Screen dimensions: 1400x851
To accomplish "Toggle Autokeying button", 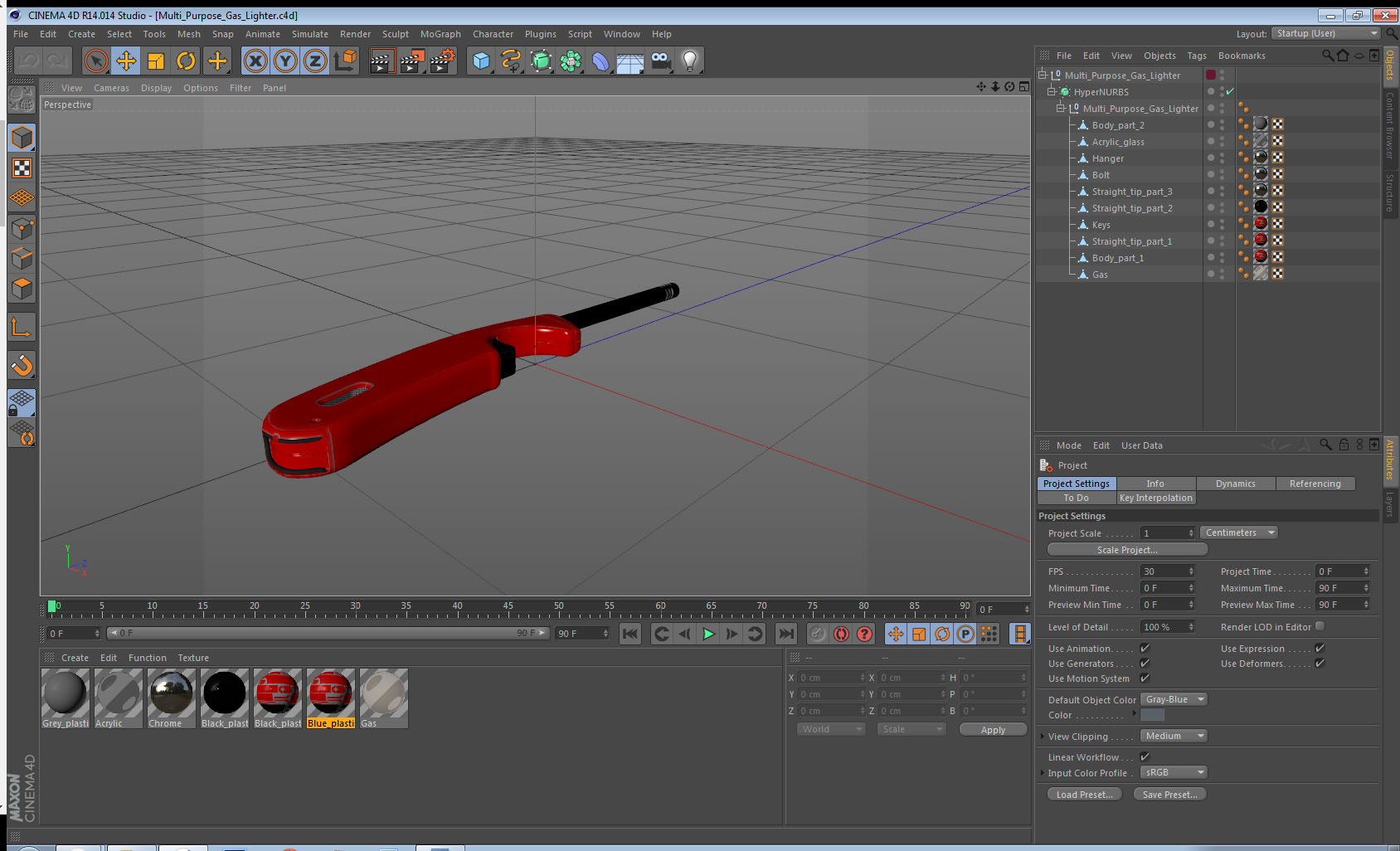I will click(x=841, y=635).
